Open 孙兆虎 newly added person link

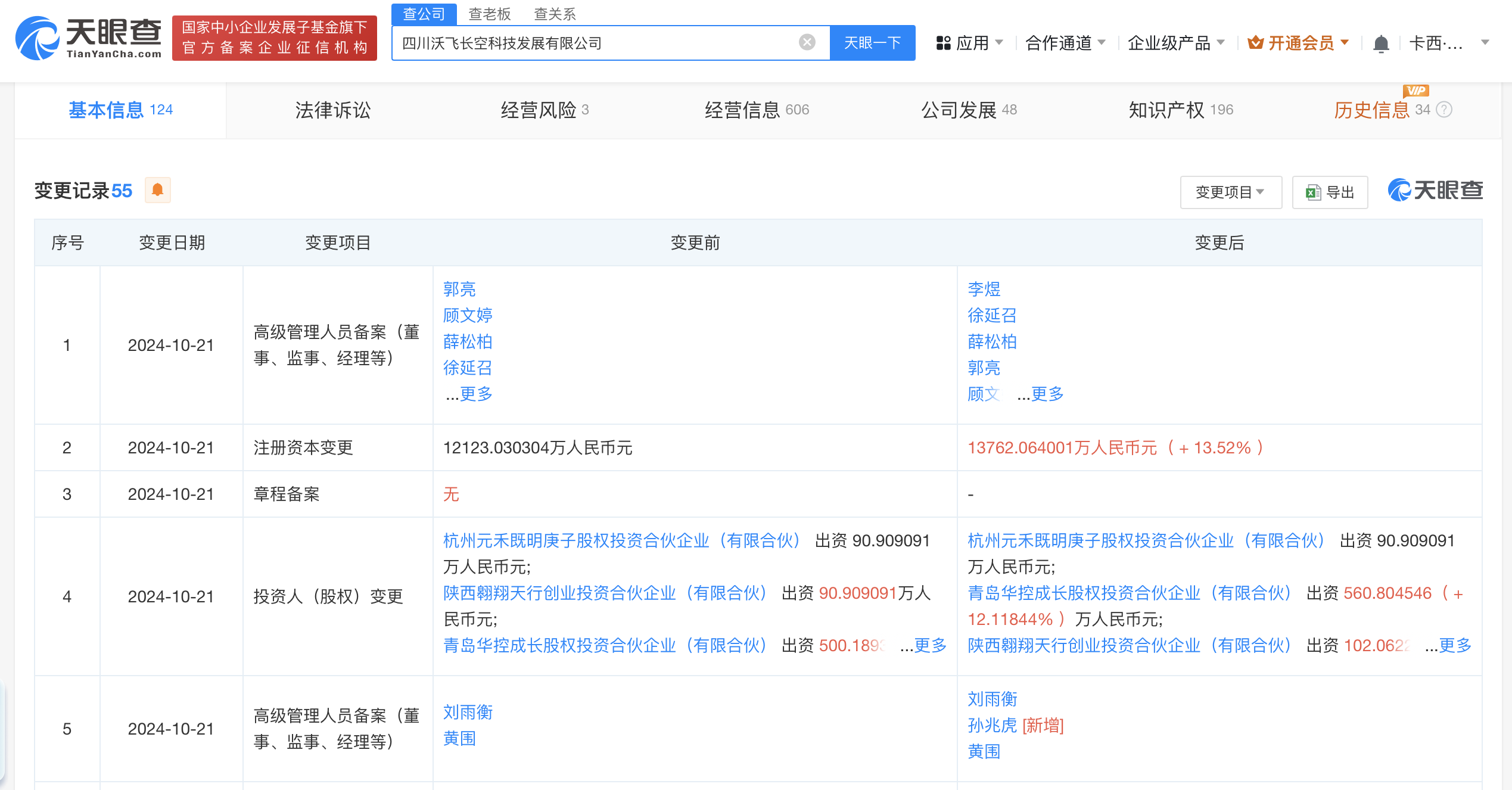click(992, 725)
